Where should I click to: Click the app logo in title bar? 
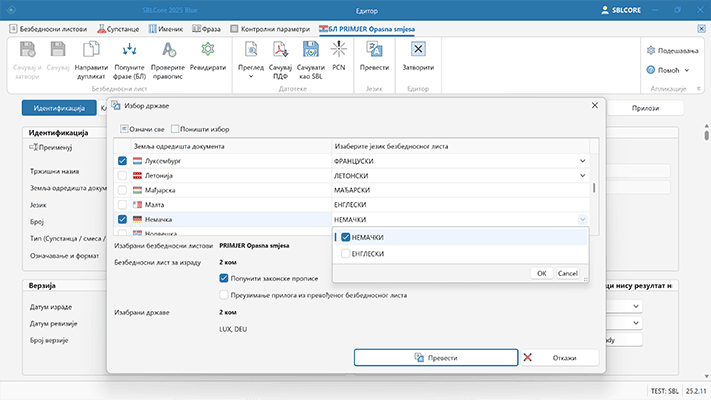point(11,10)
